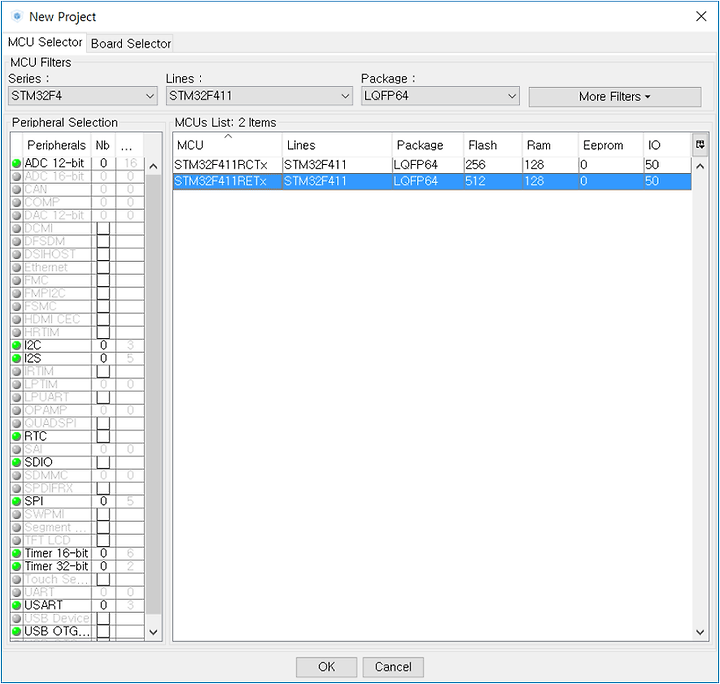The height and width of the screenshot is (684, 720).
Task: Click the green status dot beside ADC 12-bit
Action: (17, 163)
